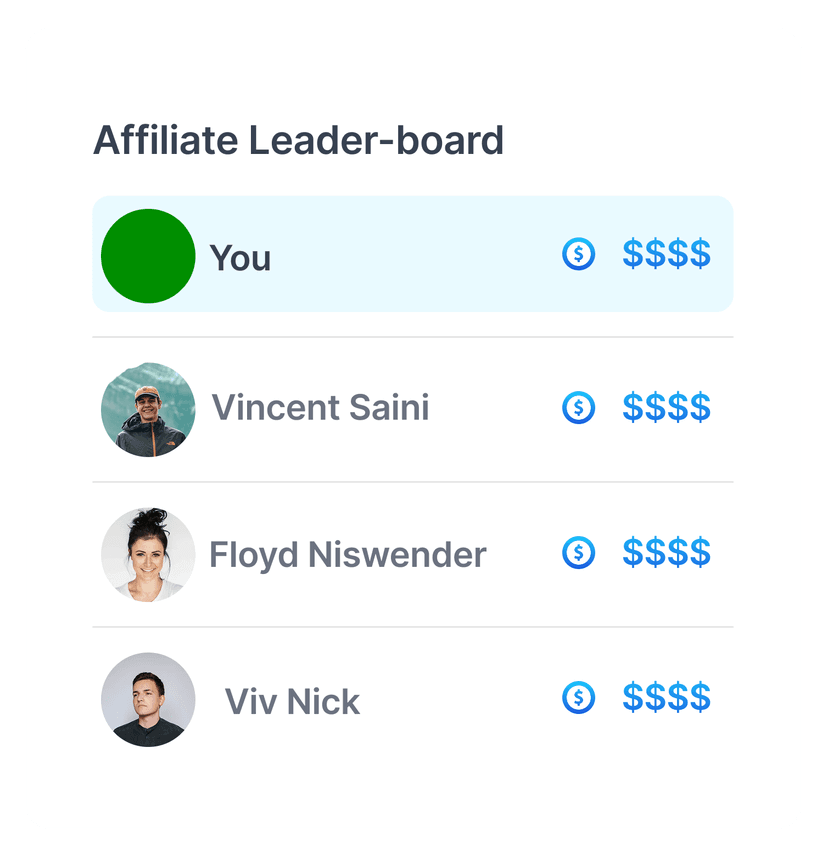Click the green circular avatar for You
This screenshot has height=857, width=828.
tap(147, 255)
